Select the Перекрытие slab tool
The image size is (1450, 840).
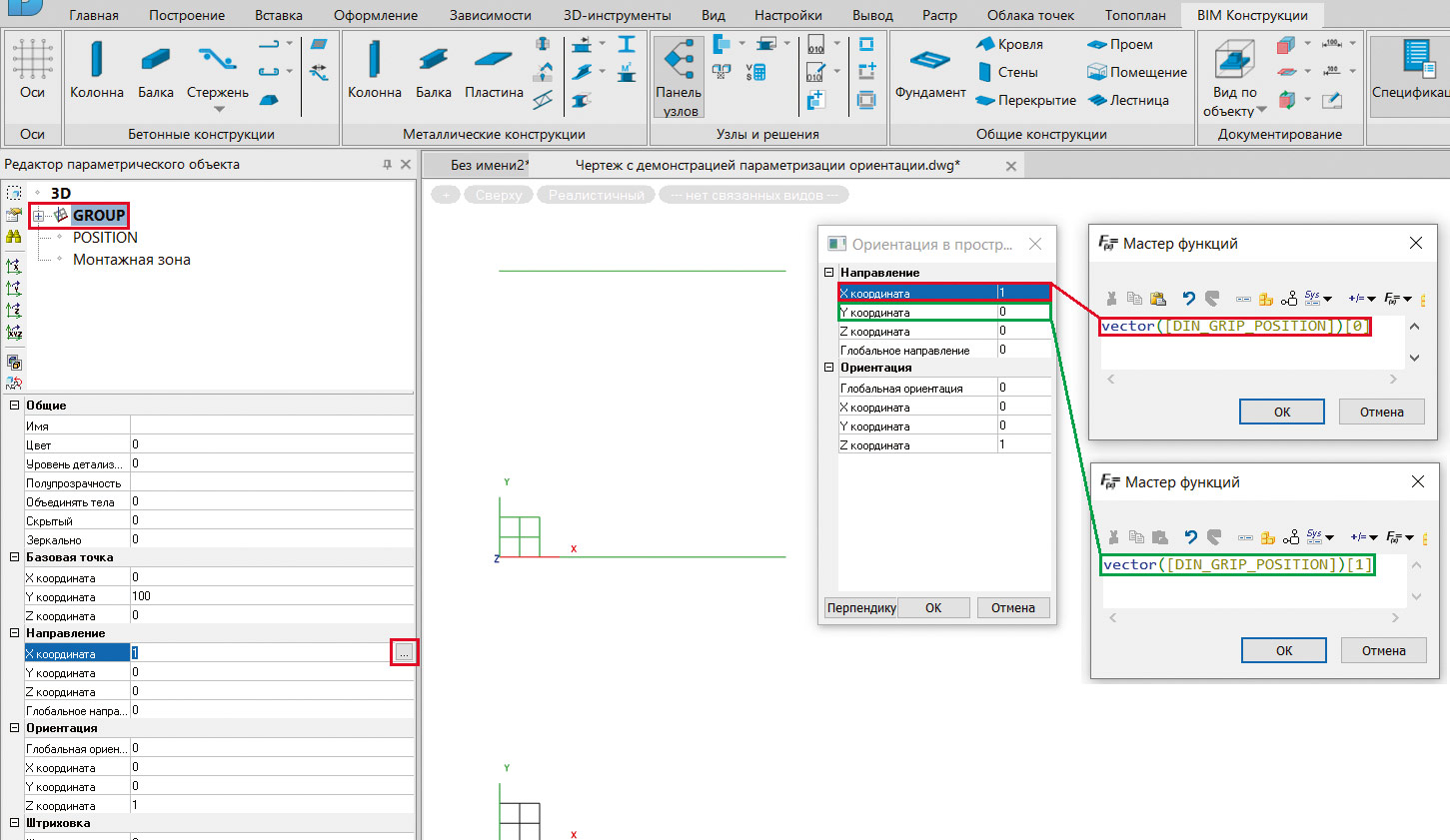[1025, 100]
